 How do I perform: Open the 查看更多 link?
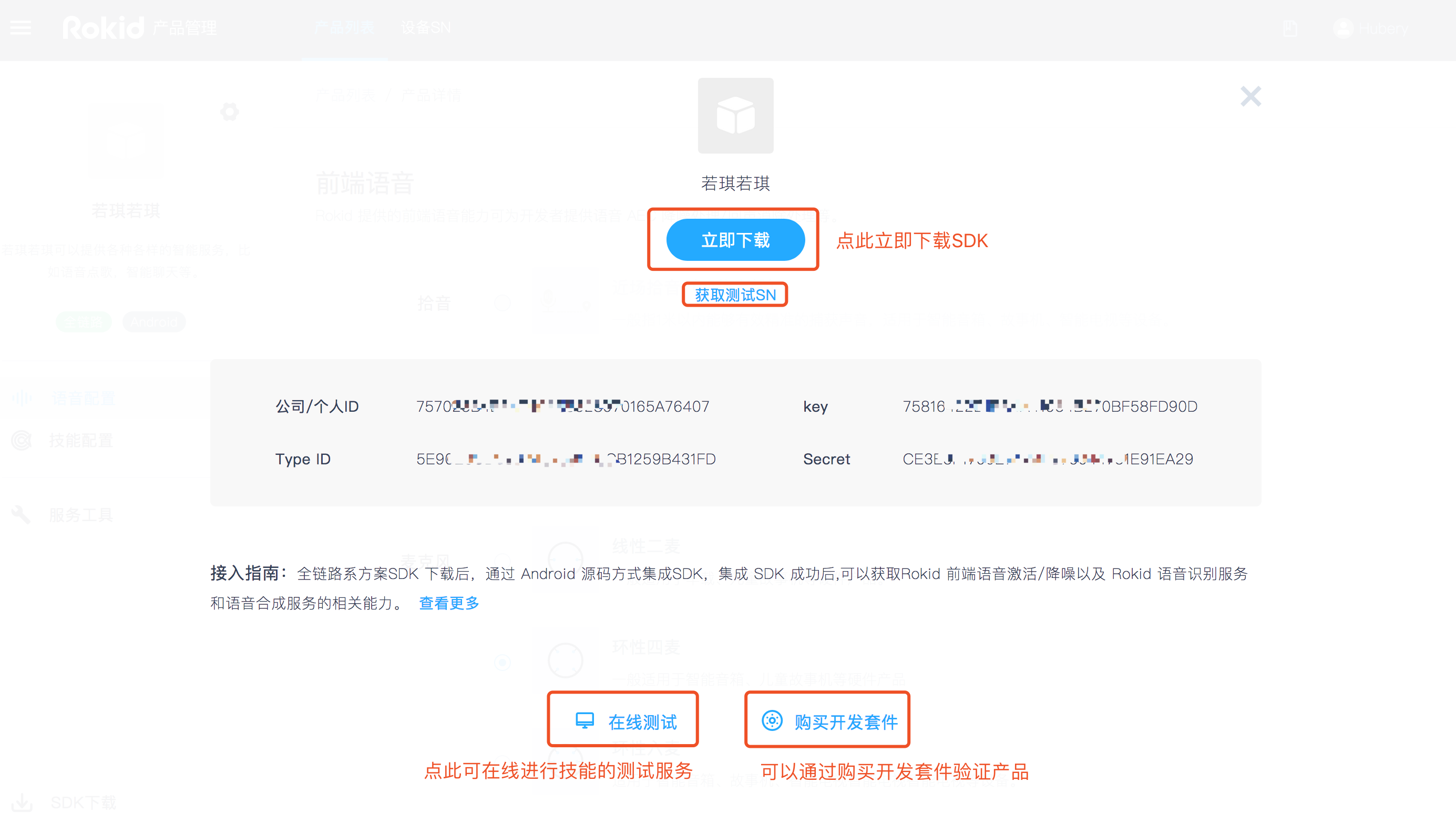[449, 603]
